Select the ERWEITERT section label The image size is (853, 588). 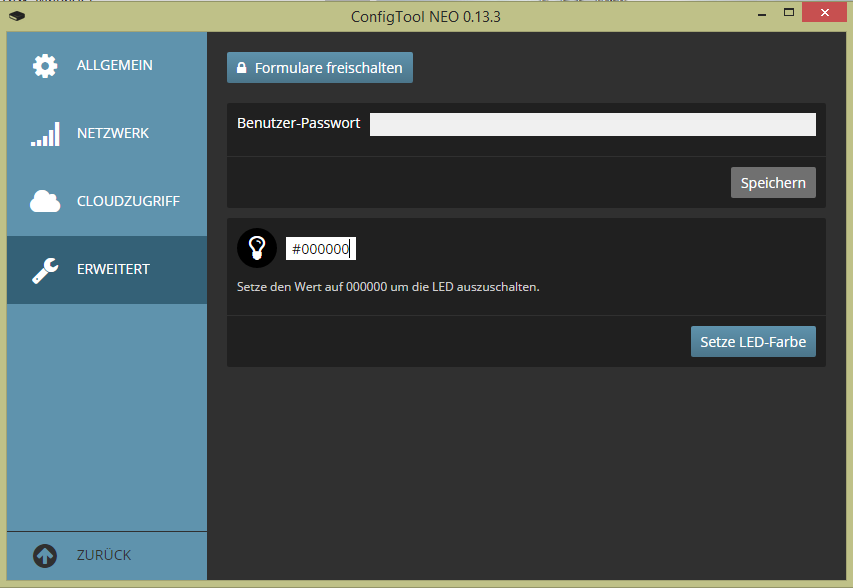pyautogui.click(x=113, y=270)
